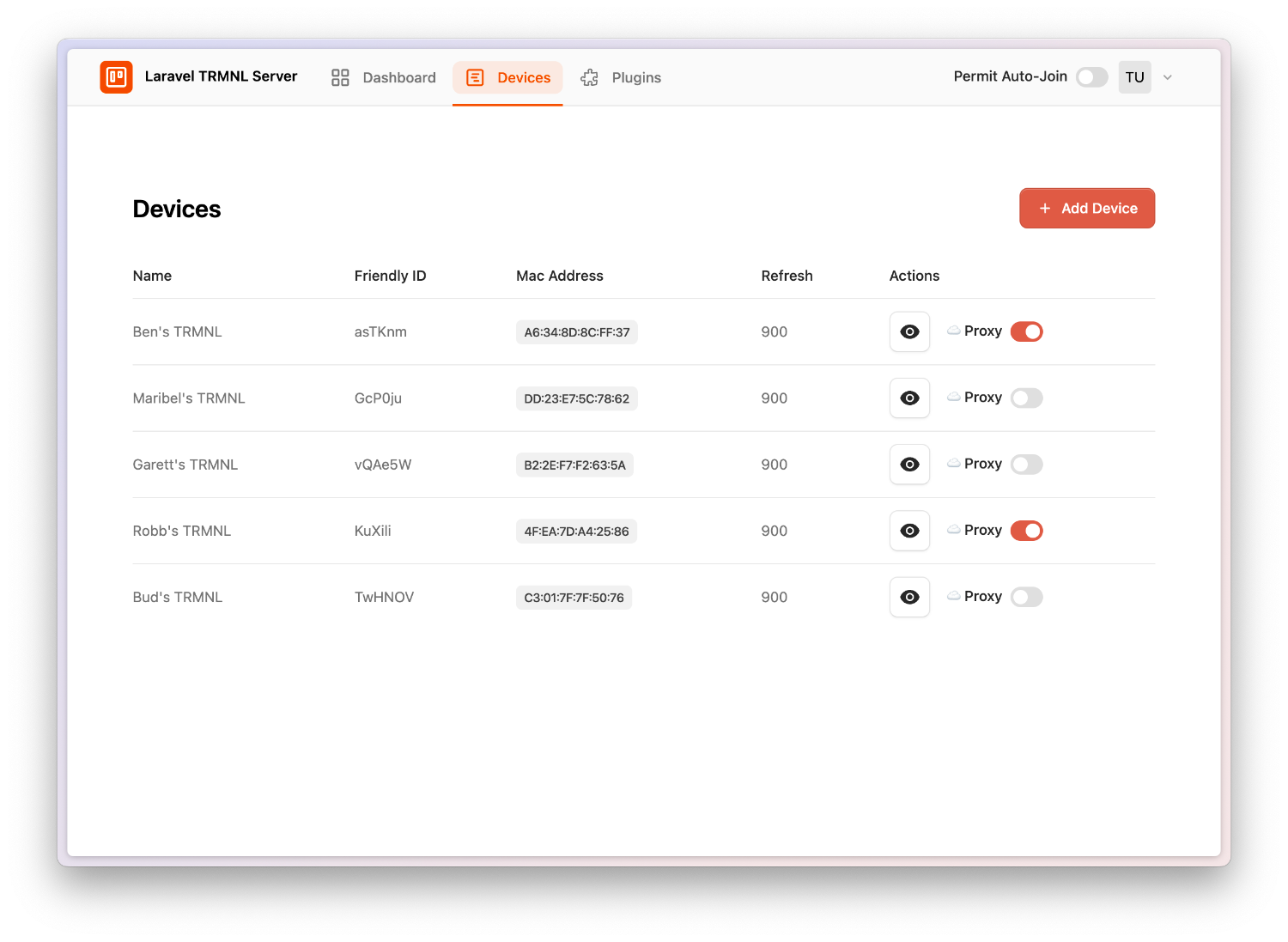Image resolution: width=1288 pixels, height=942 pixels.
Task: Disable Proxy for Robb's TRMNL
Action: coord(1026,530)
